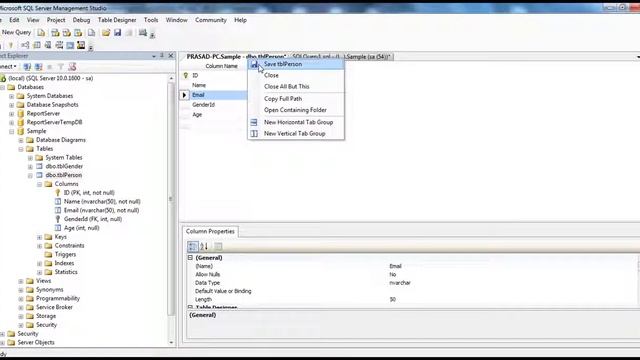Click the Length property value 50
This screenshot has width=640, height=360.
(x=393, y=299)
